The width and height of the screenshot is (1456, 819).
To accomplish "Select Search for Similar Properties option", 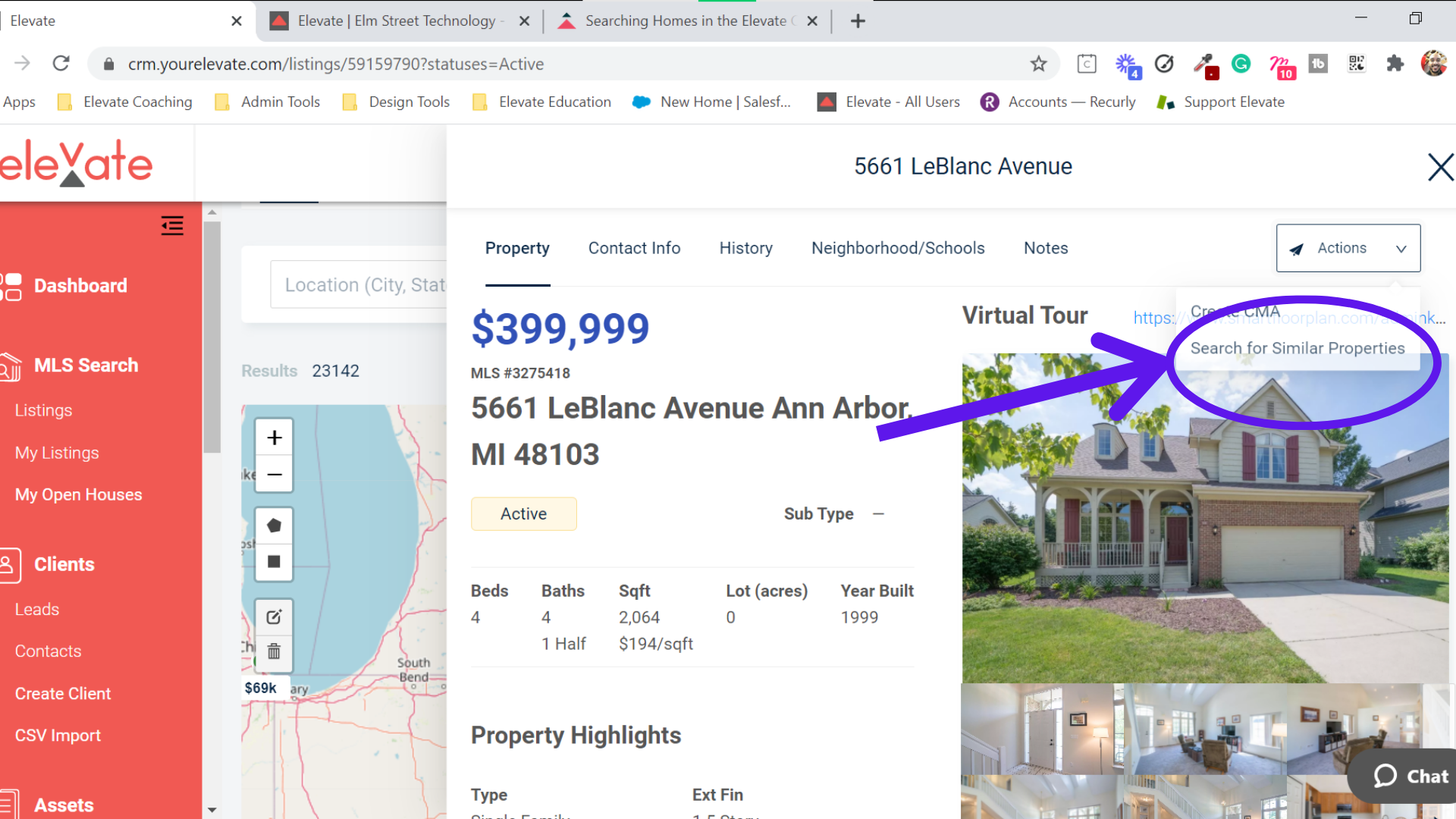I will [1297, 348].
